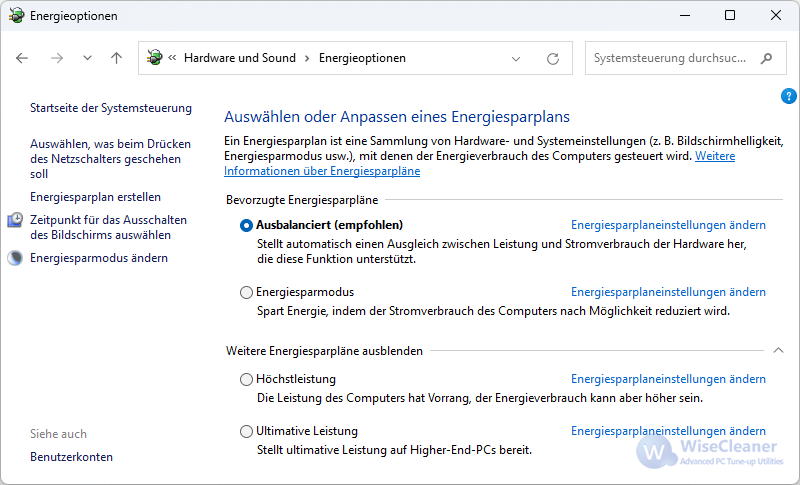Click the sleep mode moon icon in sidebar

(x=15, y=258)
